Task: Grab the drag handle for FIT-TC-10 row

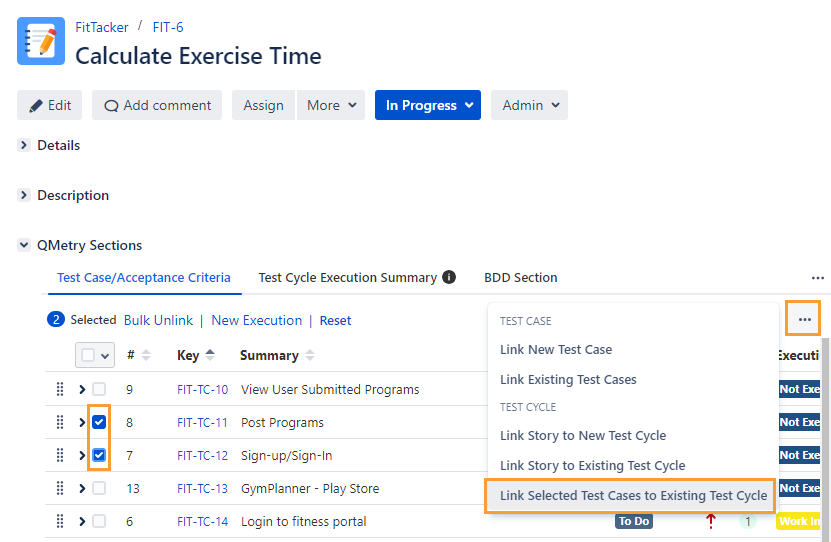Action: [x=60, y=389]
